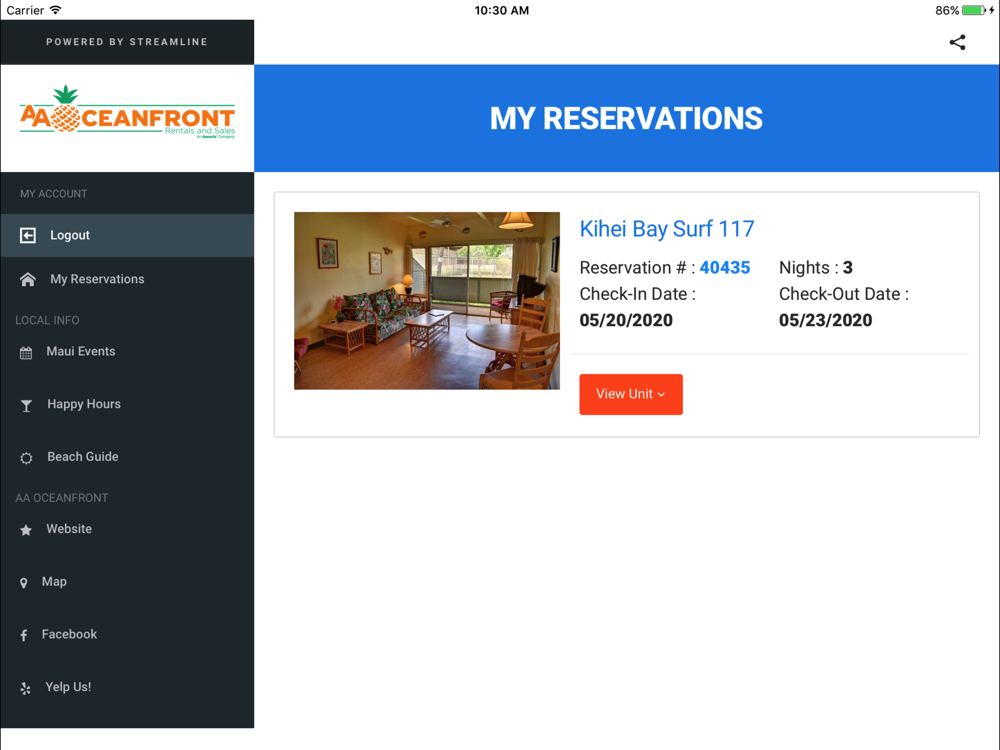Click the AA OCEANFRONT section label
Viewport: 1000px width, 750px height.
(62, 498)
